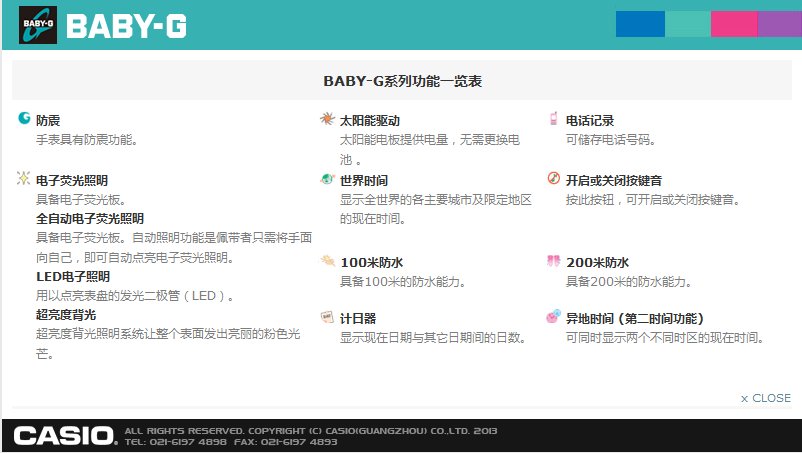
Task: Click the LED电子照明 heading
Action: point(73,277)
